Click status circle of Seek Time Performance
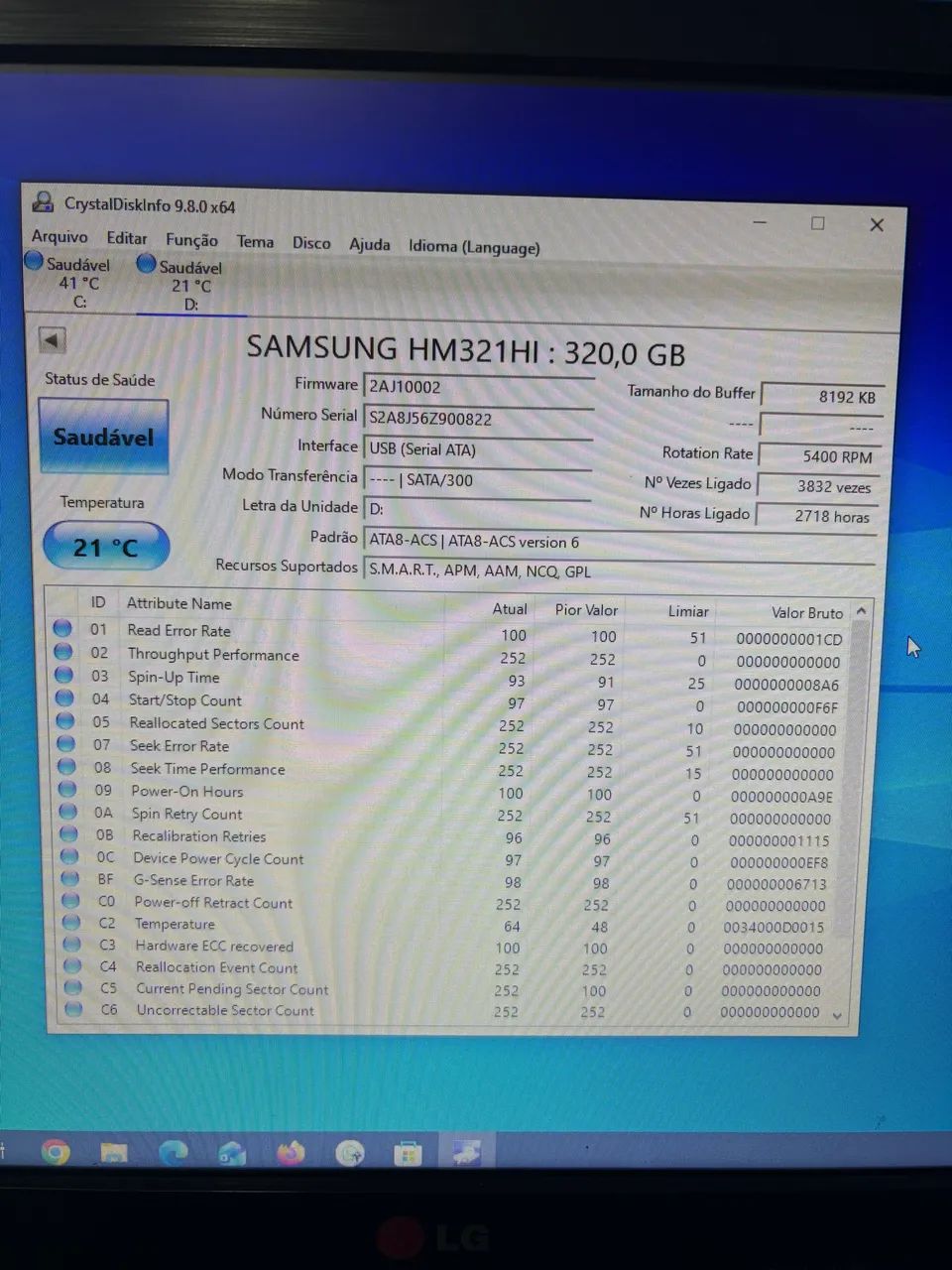Image resolution: width=952 pixels, height=1270 pixels. coord(66,766)
